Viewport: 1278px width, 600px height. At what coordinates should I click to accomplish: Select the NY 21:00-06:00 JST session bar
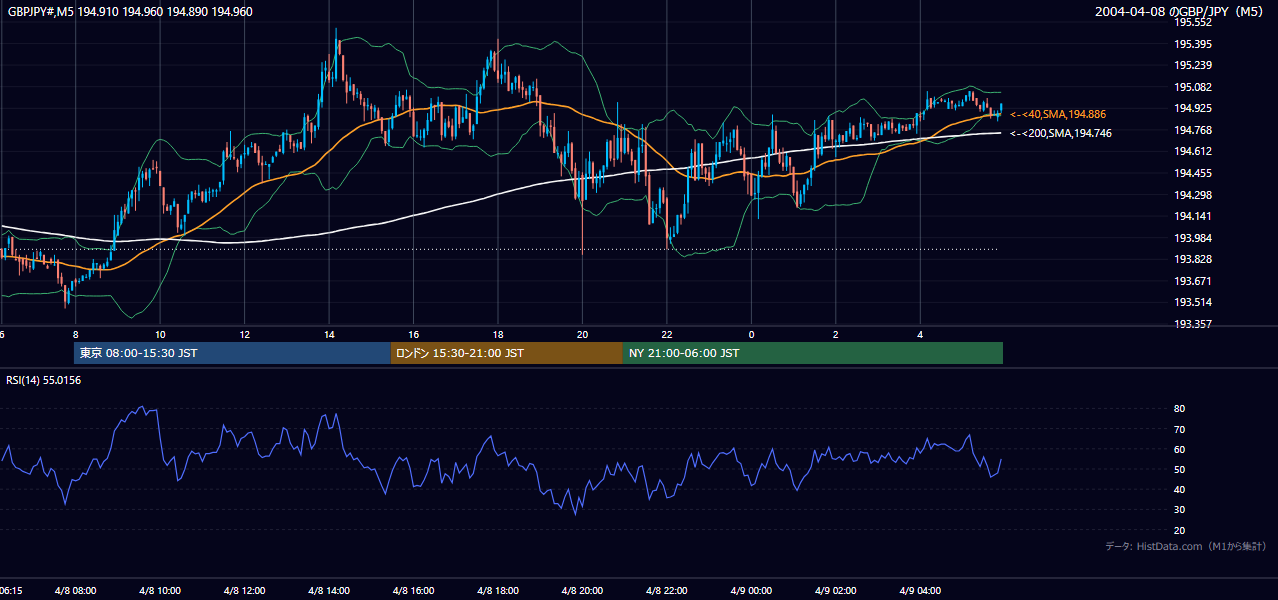pos(813,353)
